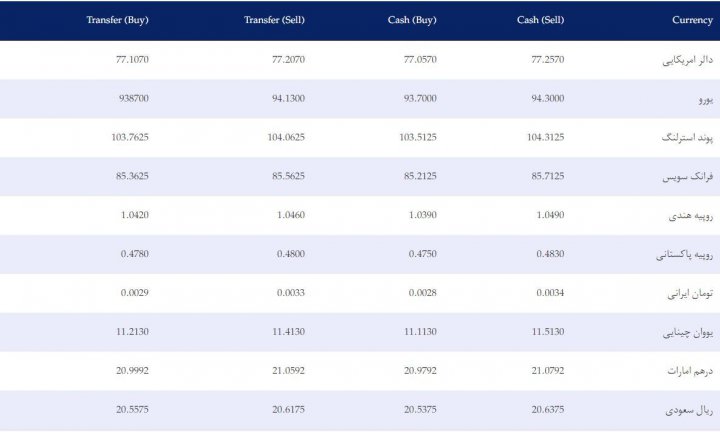Click the Transfer (Buy) column header

point(118,20)
